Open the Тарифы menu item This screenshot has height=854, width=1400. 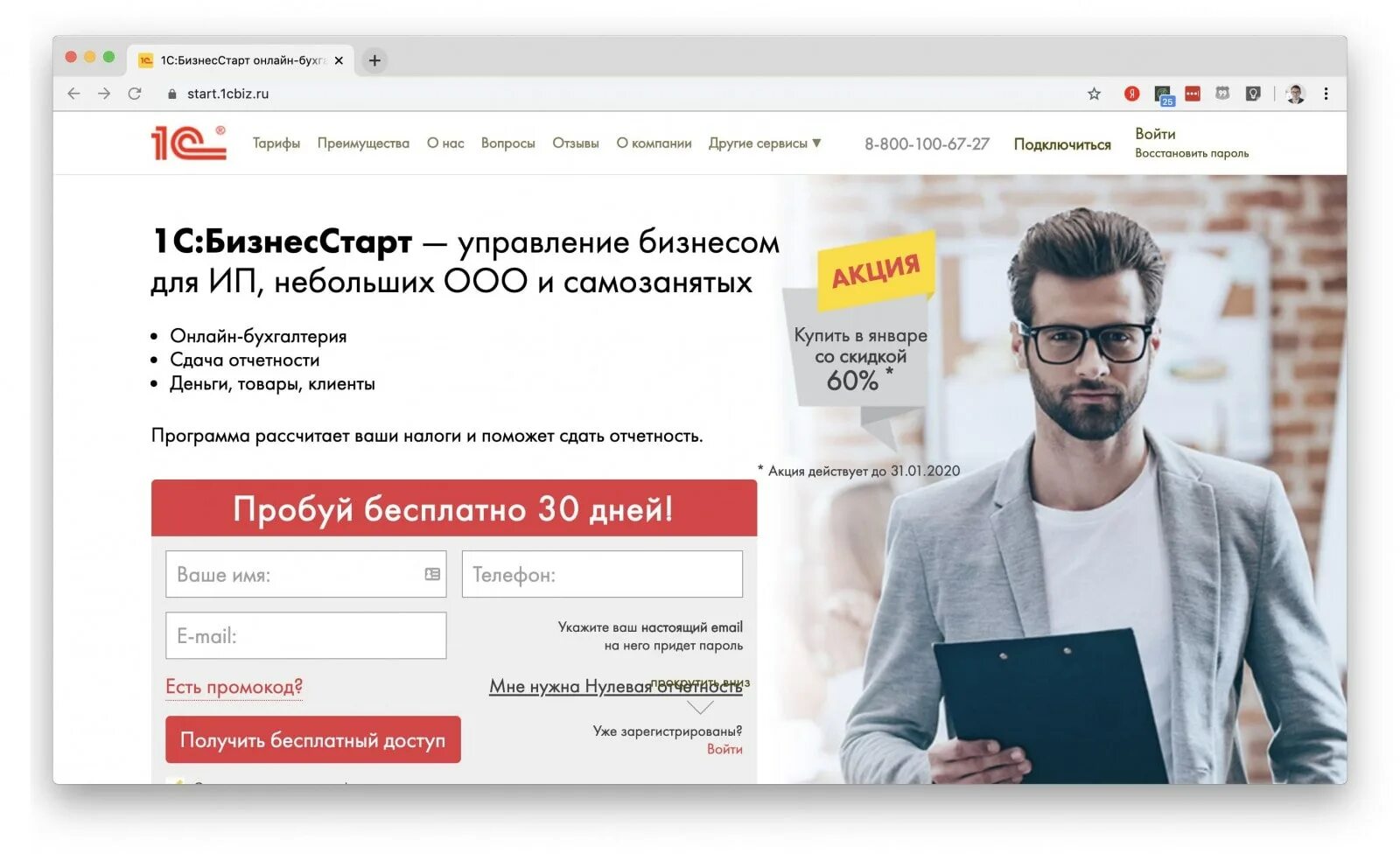coord(276,143)
